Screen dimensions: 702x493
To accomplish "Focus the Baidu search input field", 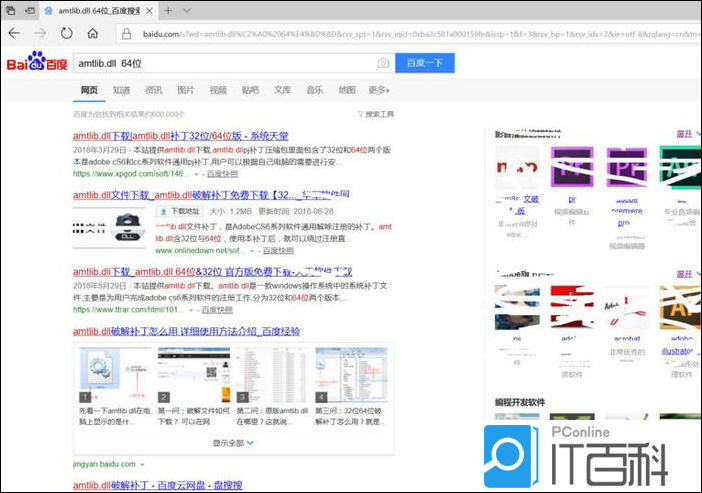I will click(x=226, y=63).
